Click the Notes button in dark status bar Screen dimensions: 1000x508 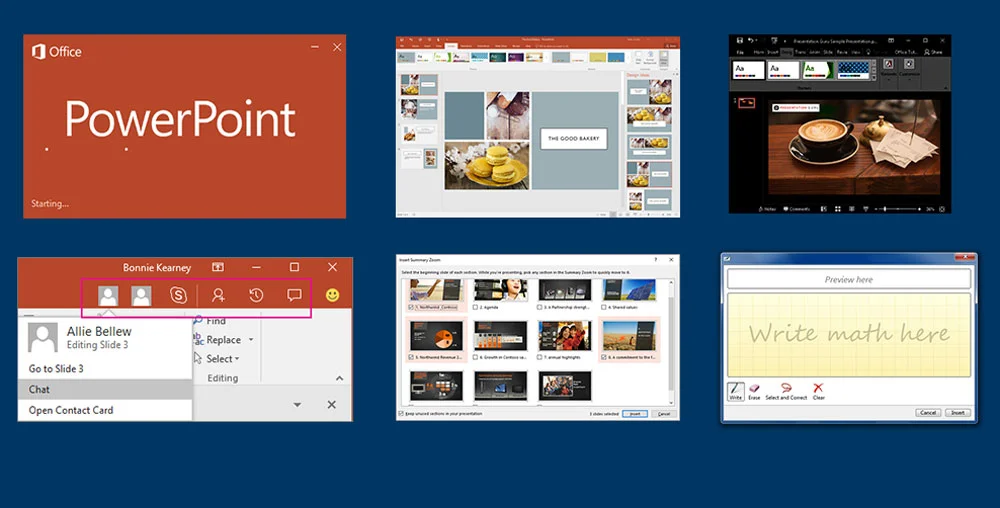click(x=767, y=209)
